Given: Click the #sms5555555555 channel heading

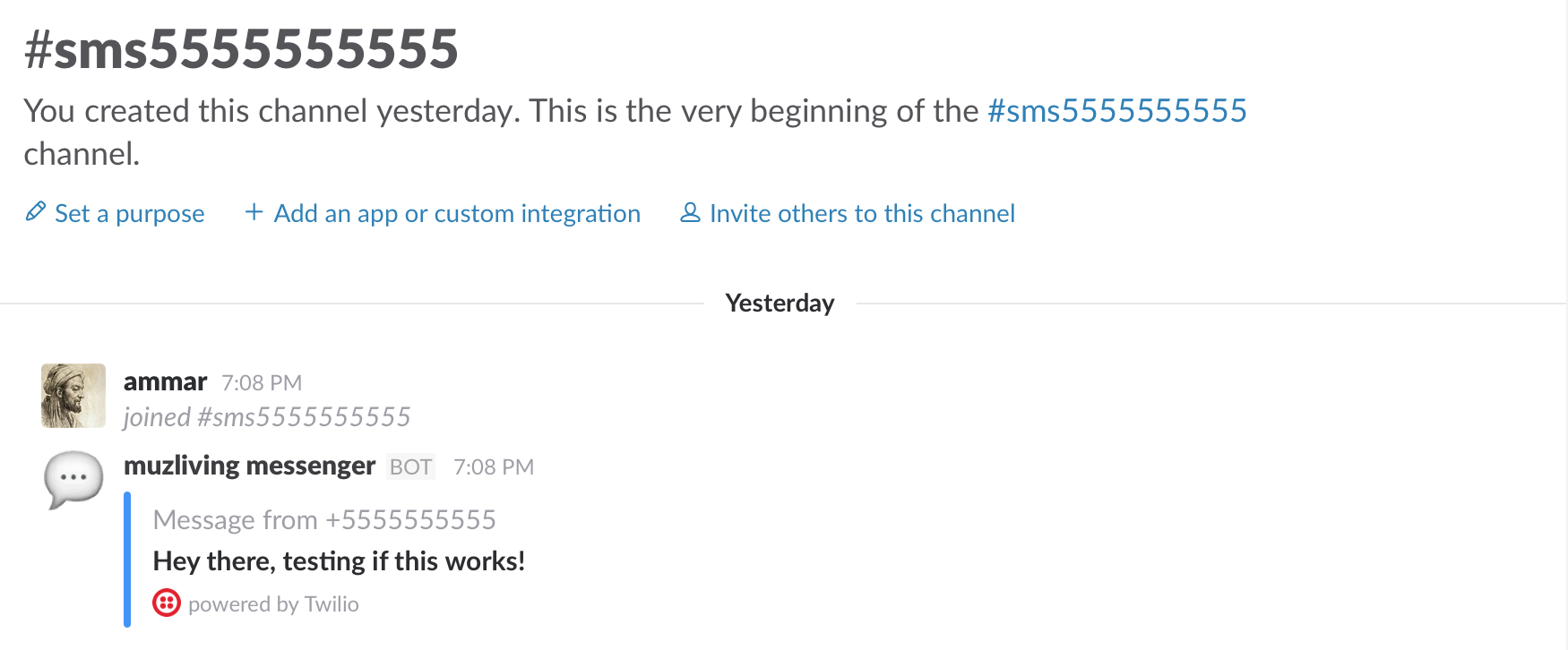Looking at the screenshot, I should [241, 48].
